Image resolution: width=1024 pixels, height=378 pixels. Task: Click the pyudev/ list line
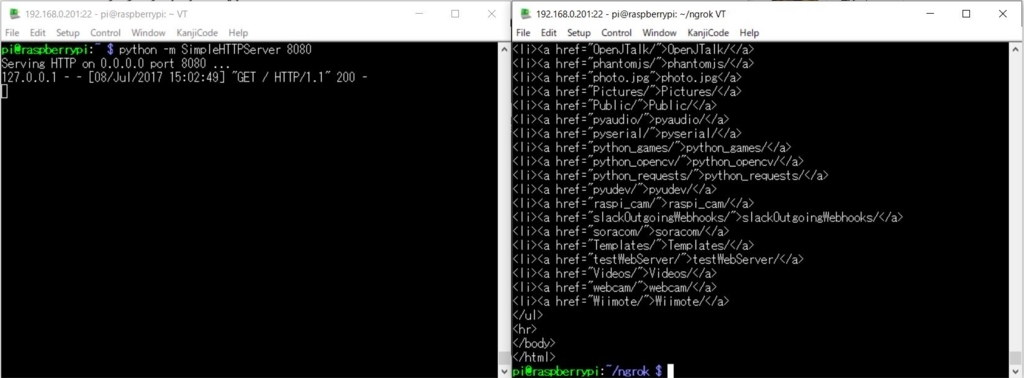[615, 189]
